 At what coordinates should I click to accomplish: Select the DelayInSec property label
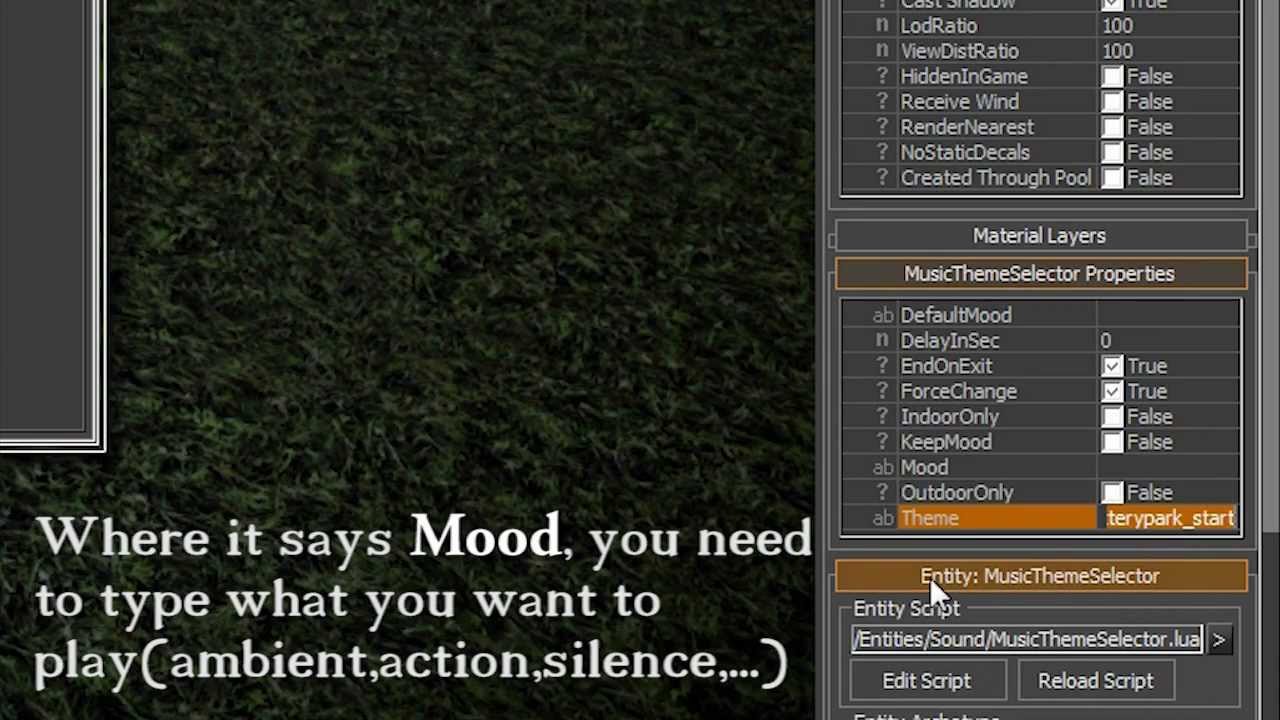pyautogui.click(x=949, y=341)
